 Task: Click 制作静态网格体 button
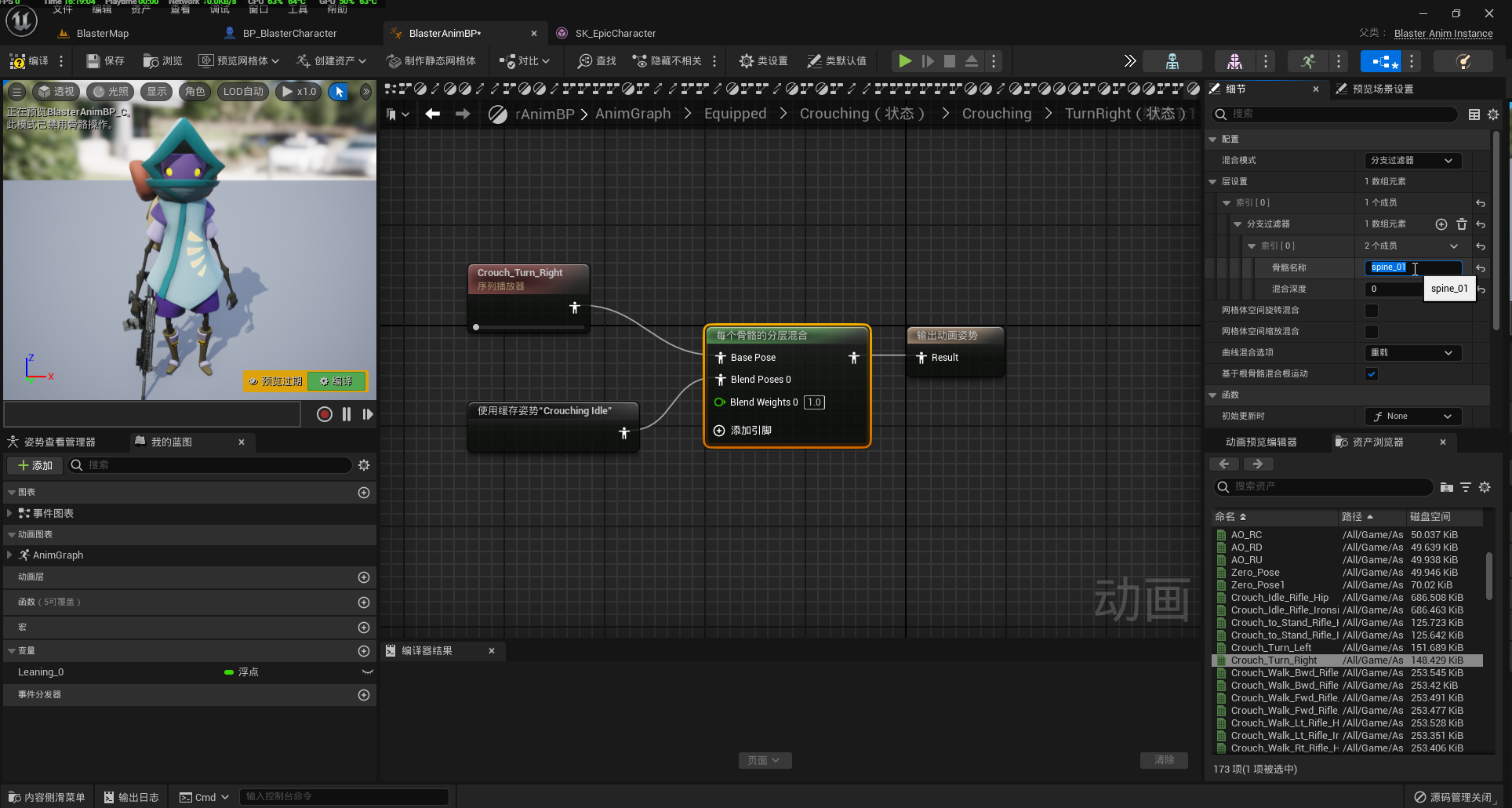pyautogui.click(x=431, y=61)
